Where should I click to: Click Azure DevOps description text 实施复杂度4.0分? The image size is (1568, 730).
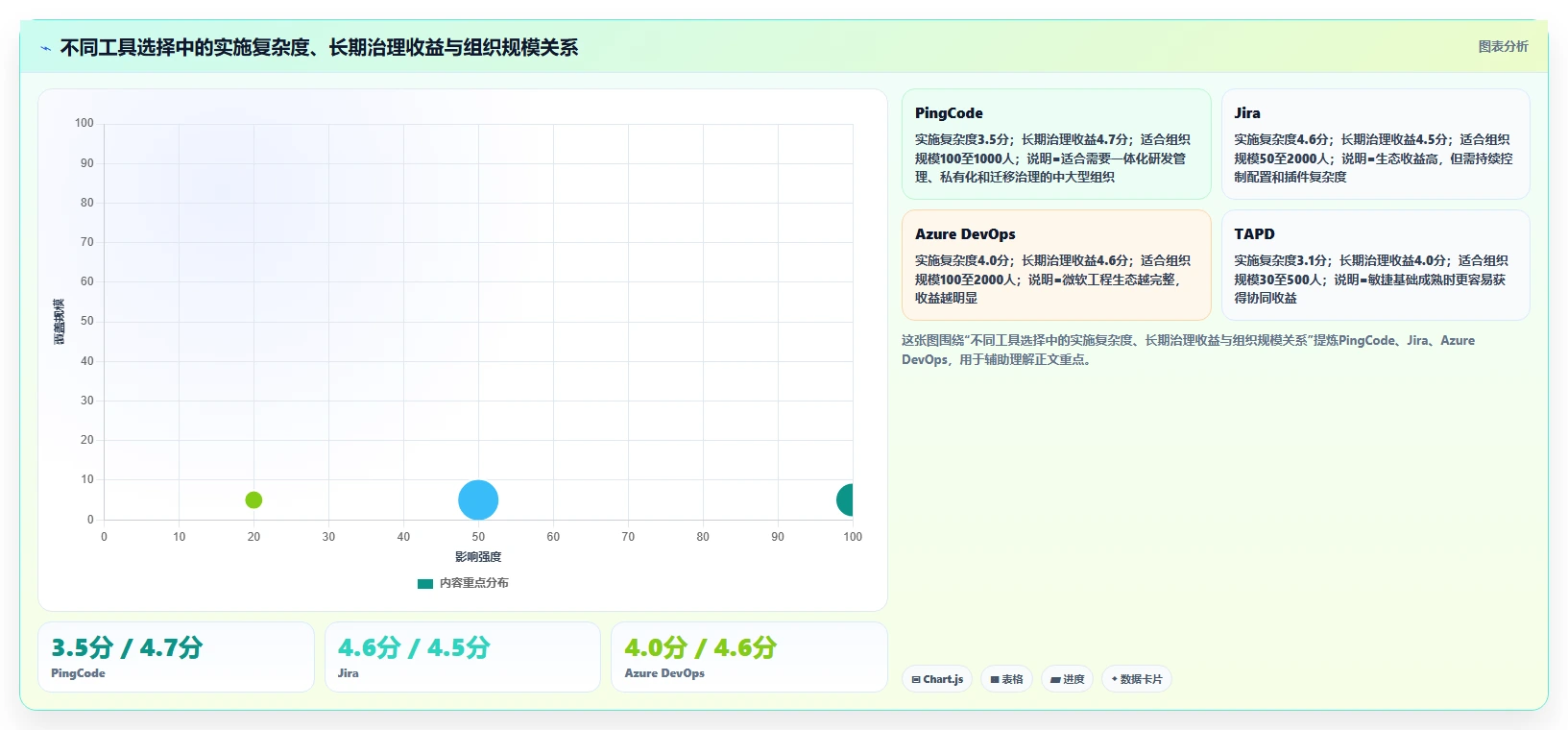pos(962,260)
